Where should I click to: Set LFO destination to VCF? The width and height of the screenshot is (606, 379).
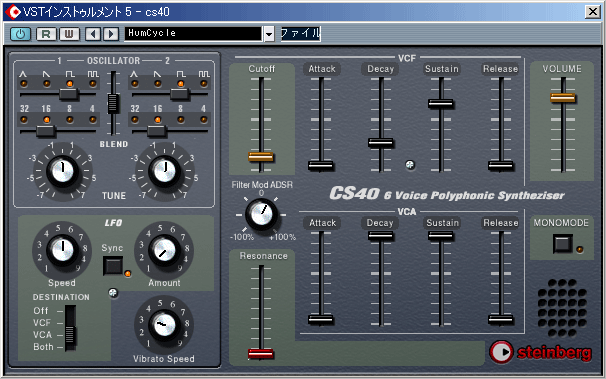(42, 323)
